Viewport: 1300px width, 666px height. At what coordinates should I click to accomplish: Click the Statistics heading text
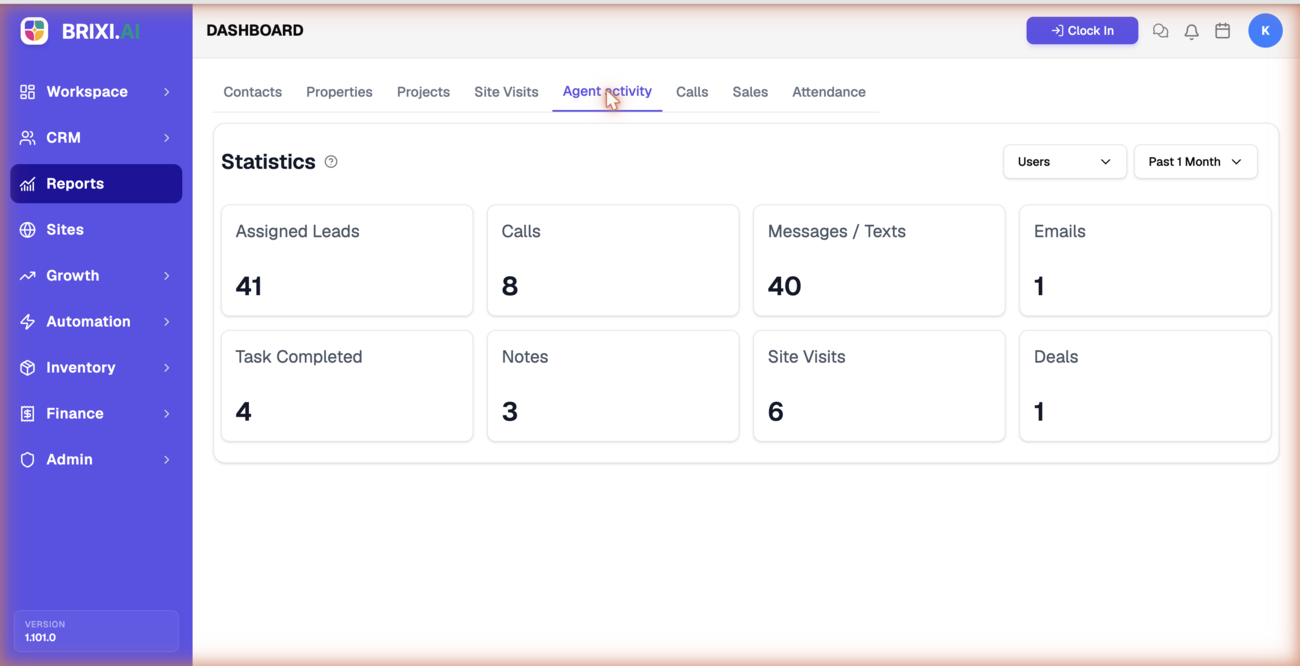click(268, 162)
